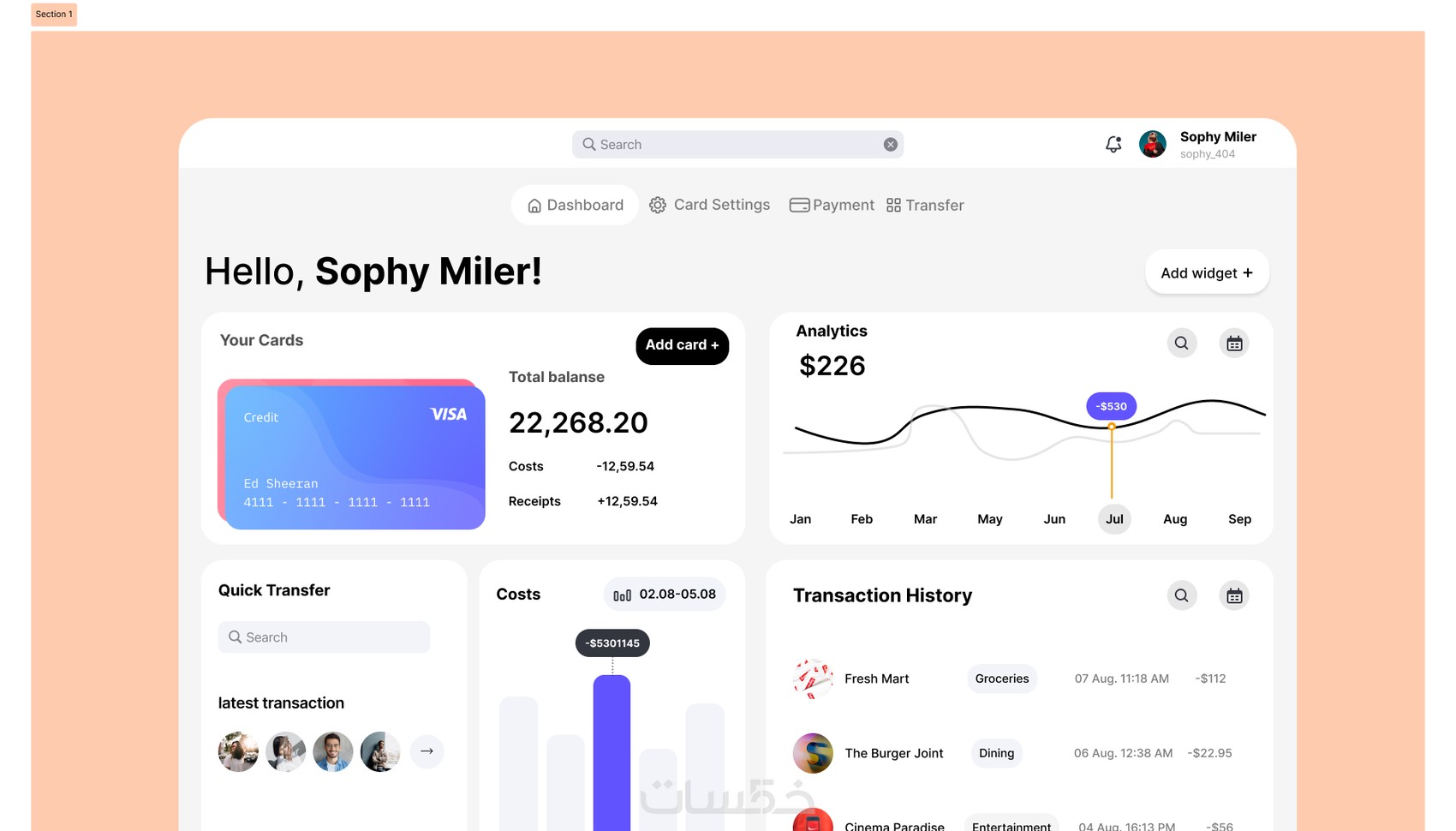This screenshot has width=1456, height=831.
Task: Click the Analytics $226 amount
Action: click(x=832, y=366)
